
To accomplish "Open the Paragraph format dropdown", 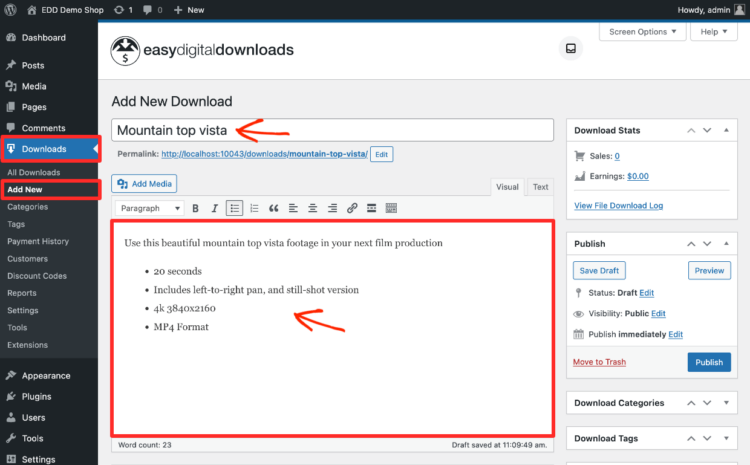I will (150, 208).
